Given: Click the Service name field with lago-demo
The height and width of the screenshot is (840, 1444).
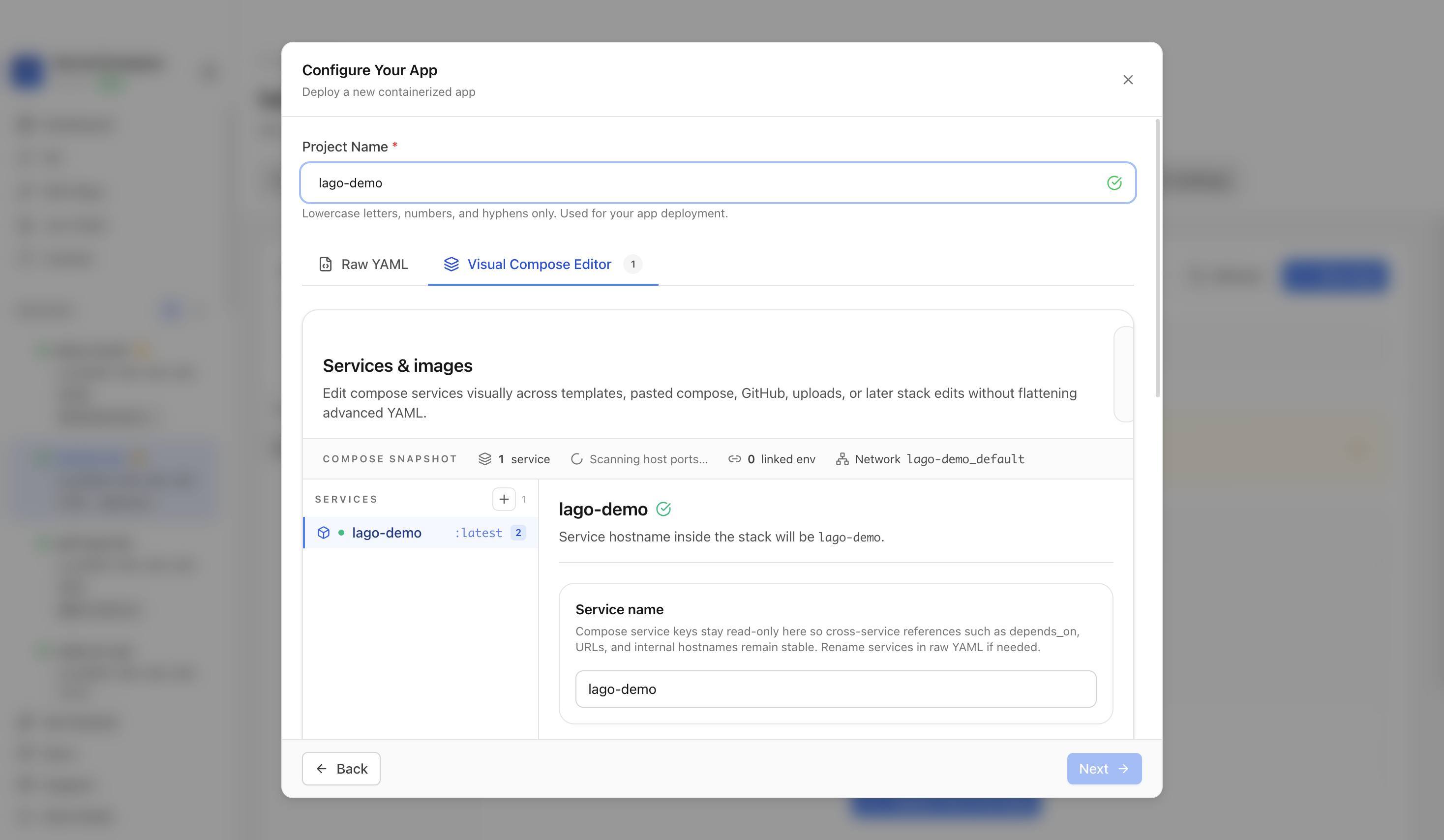Looking at the screenshot, I should pyautogui.click(x=836, y=689).
